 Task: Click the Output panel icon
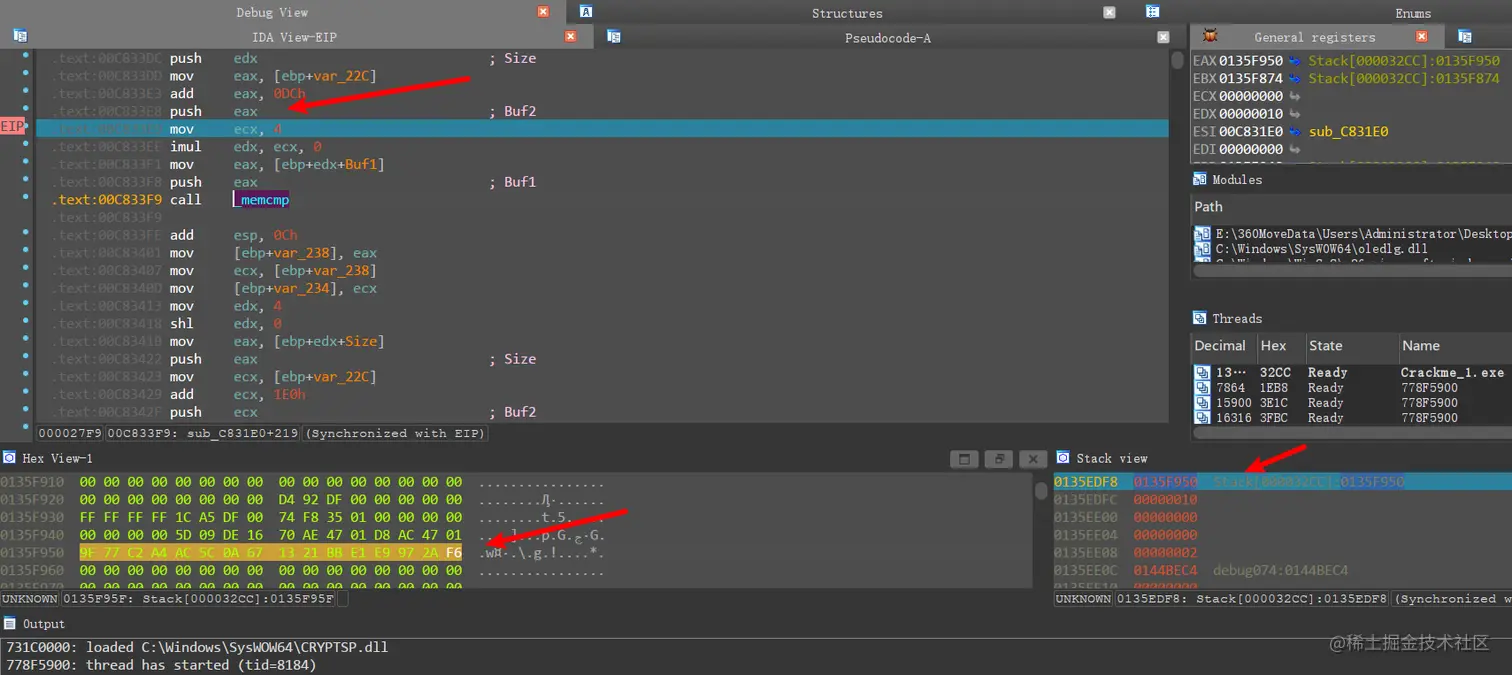[x=10, y=623]
